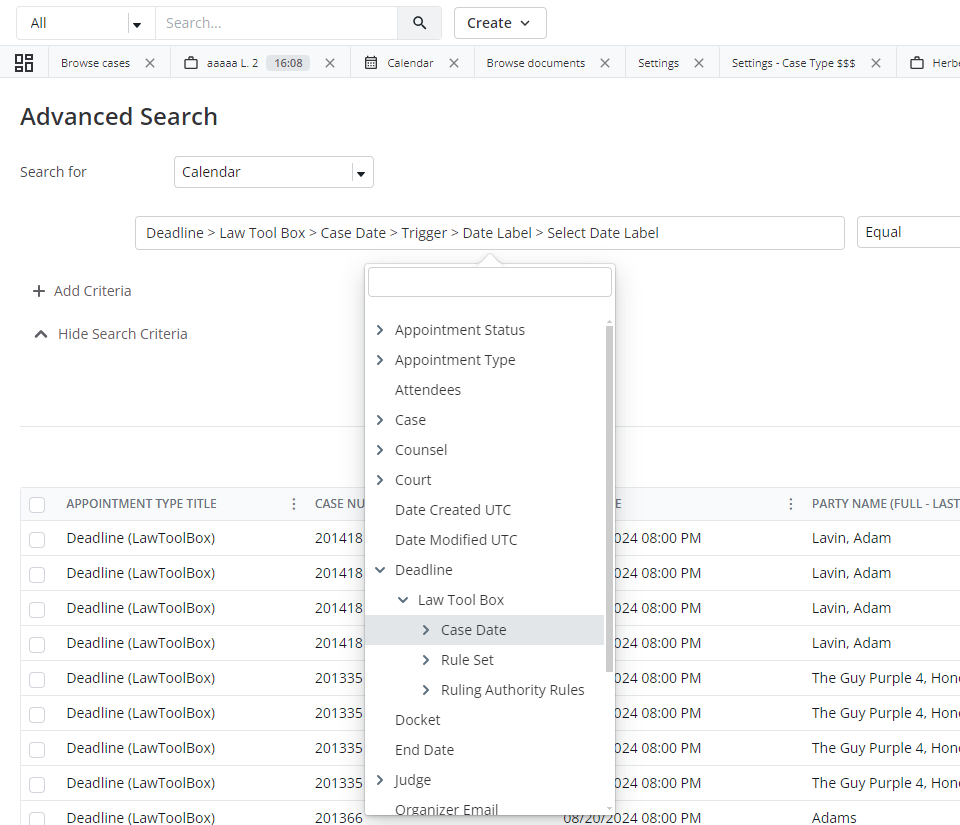
Task: Open the dashboard grid icon
Action: tap(24, 63)
